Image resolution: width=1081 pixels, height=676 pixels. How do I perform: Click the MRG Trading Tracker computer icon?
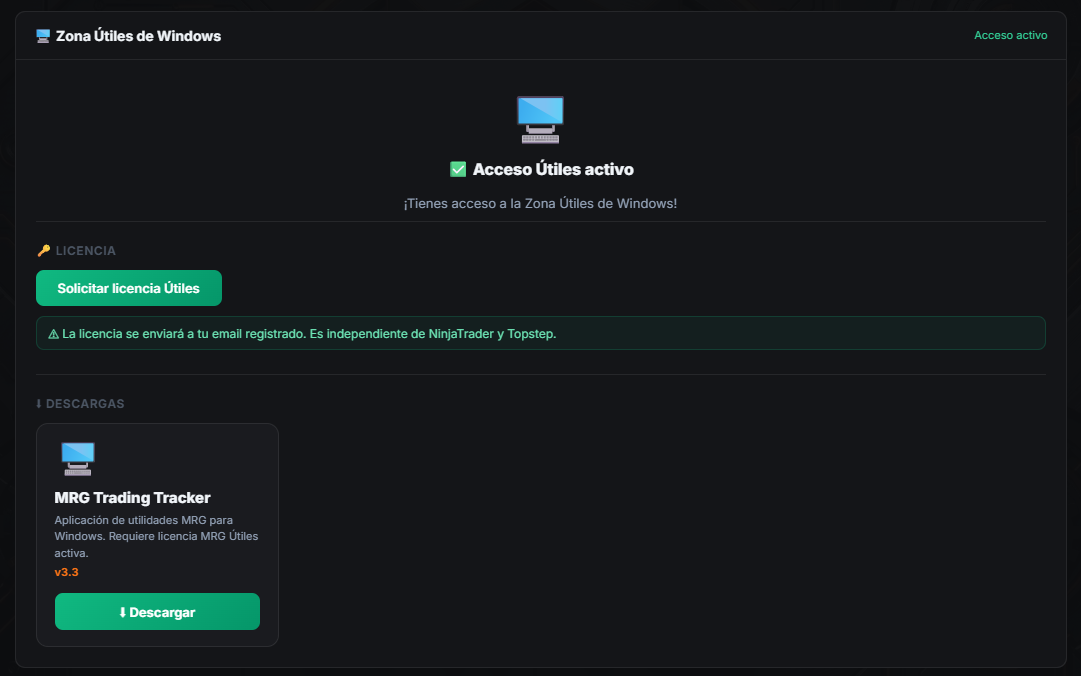click(x=78, y=459)
